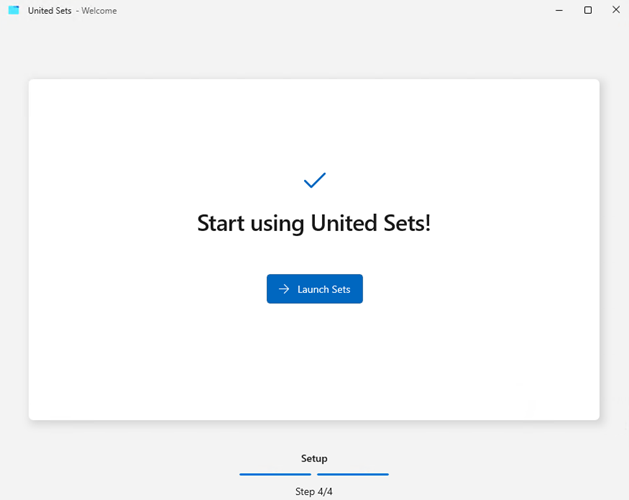Image resolution: width=629 pixels, height=500 pixels.
Task: Select the first Setup progress bar segment
Action: tap(275, 474)
